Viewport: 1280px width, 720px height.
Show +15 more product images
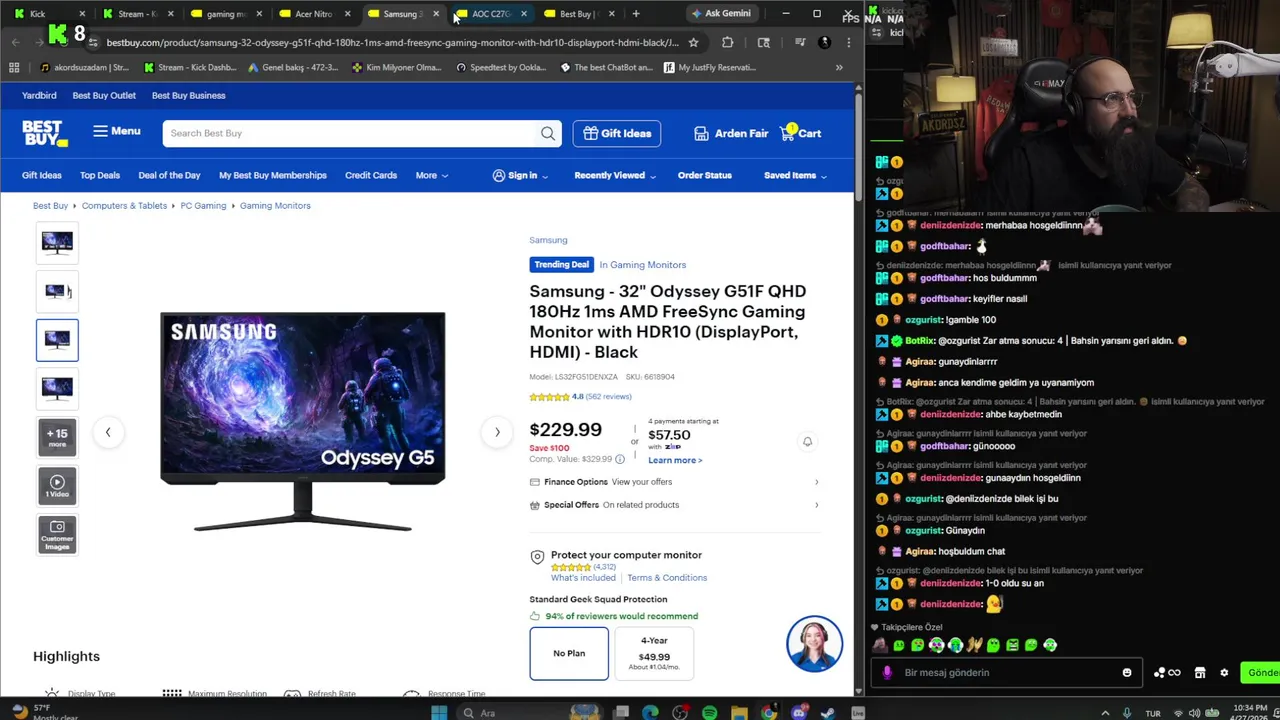pyautogui.click(x=57, y=437)
